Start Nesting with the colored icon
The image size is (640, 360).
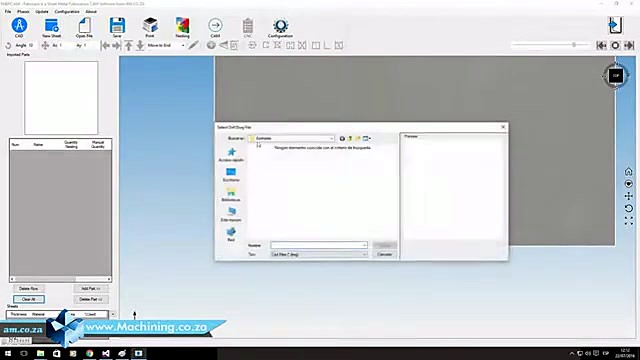(x=182, y=26)
